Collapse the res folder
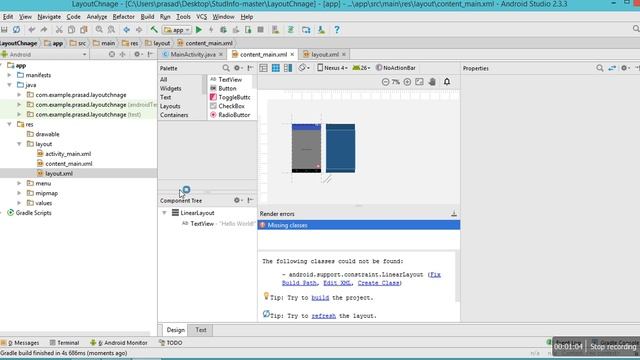Image resolution: width=640 pixels, height=360 pixels. coord(9,124)
